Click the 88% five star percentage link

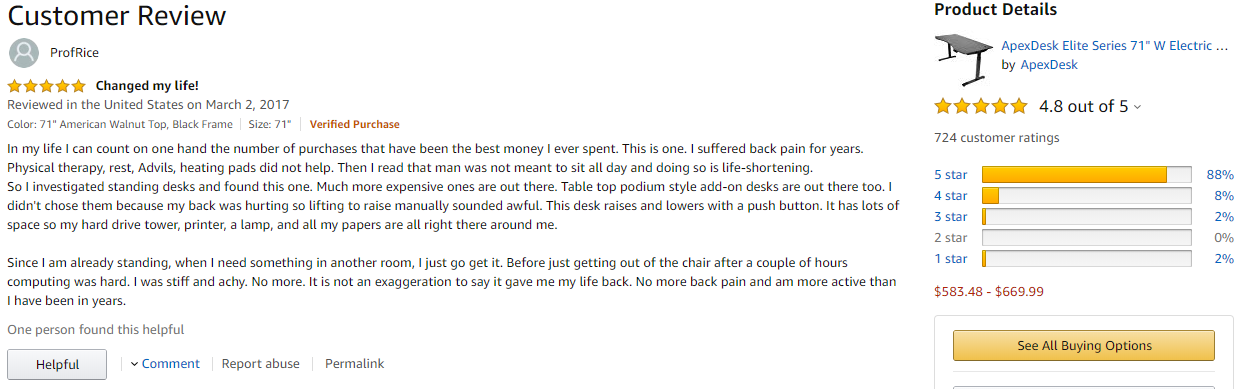click(1220, 175)
